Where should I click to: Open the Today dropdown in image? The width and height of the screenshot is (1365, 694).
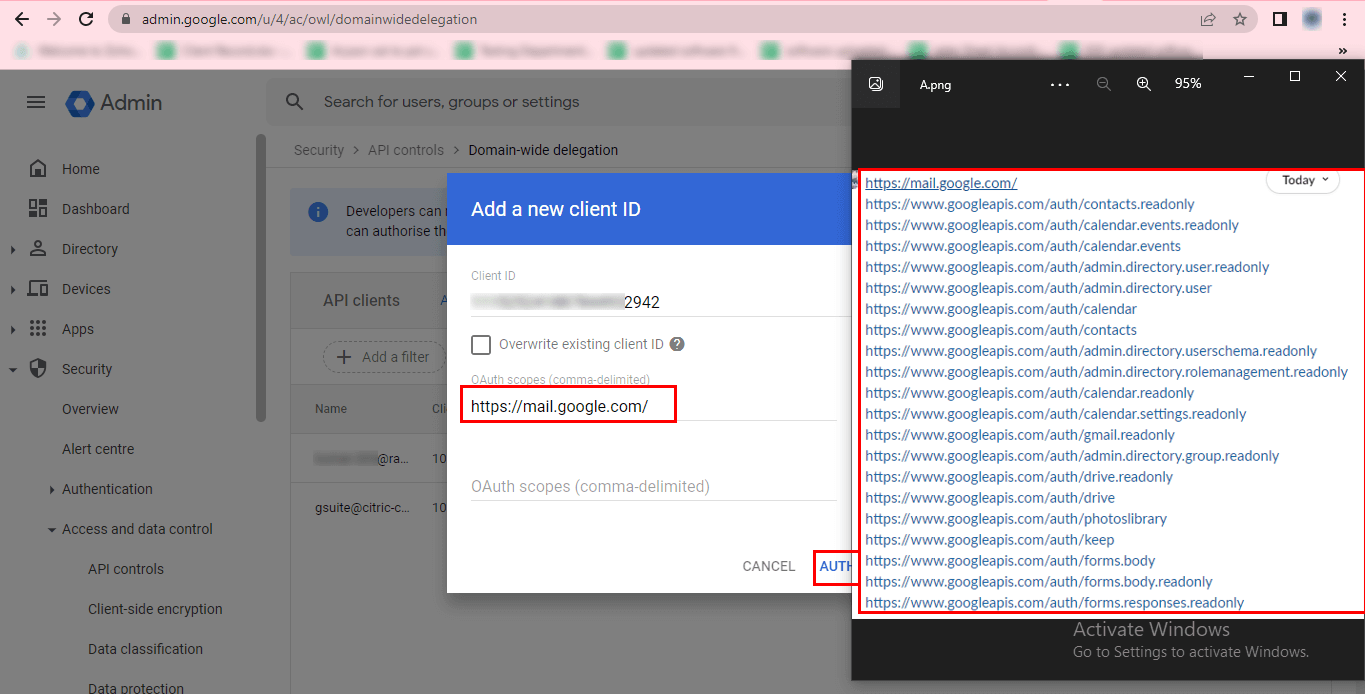1302,180
